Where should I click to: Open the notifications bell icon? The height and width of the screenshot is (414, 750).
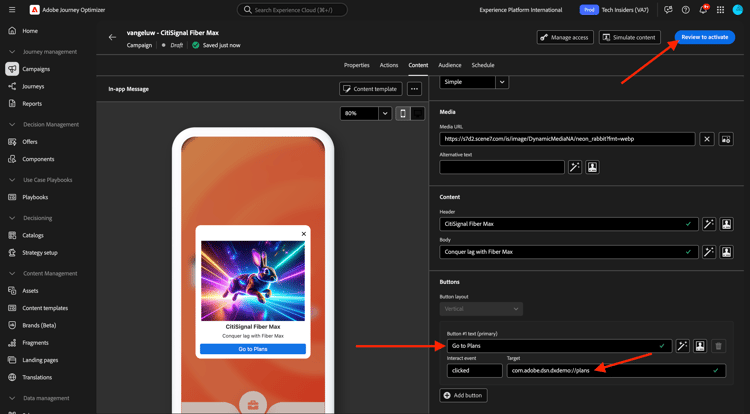pos(702,10)
